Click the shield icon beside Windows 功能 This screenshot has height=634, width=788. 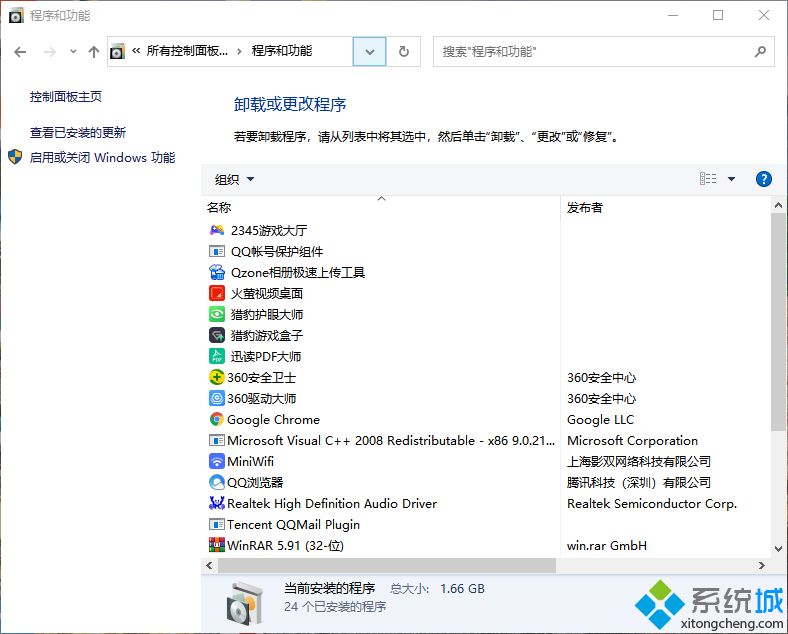click(15, 157)
